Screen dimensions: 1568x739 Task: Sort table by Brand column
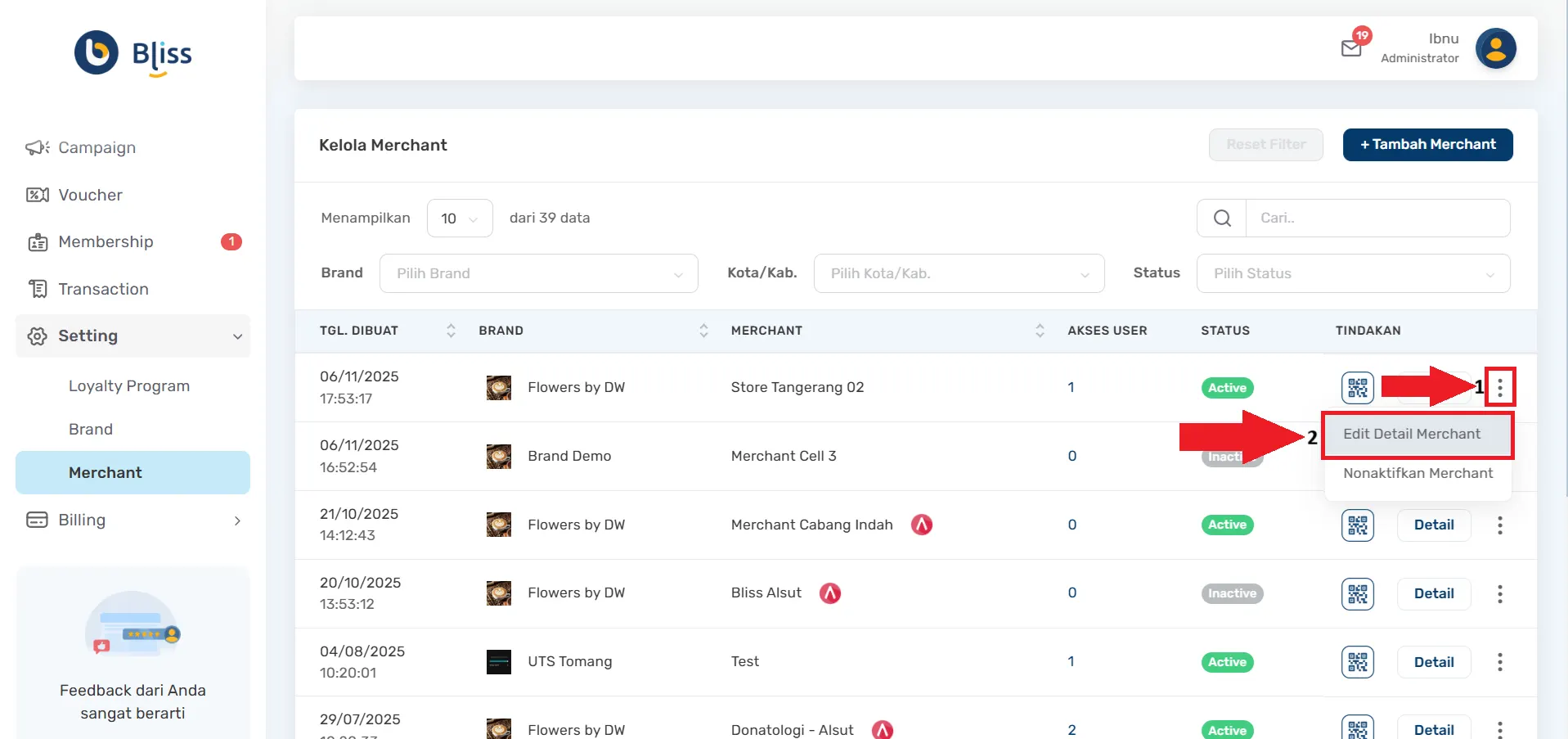[x=703, y=331]
